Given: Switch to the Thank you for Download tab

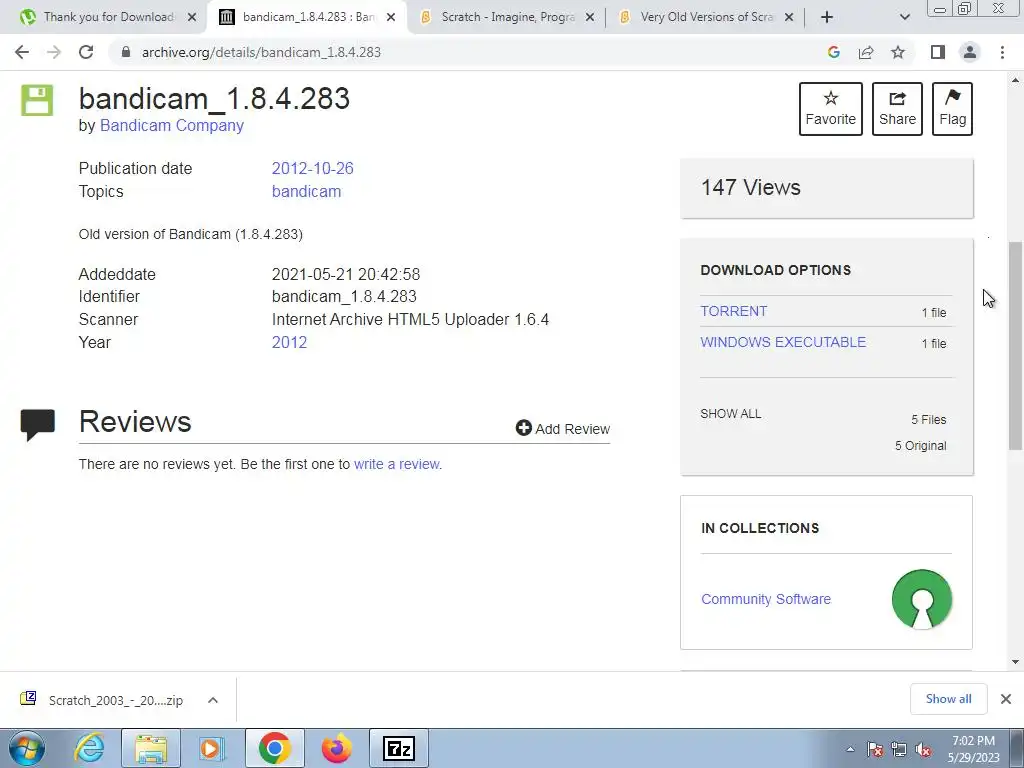Looking at the screenshot, I should coord(108,17).
